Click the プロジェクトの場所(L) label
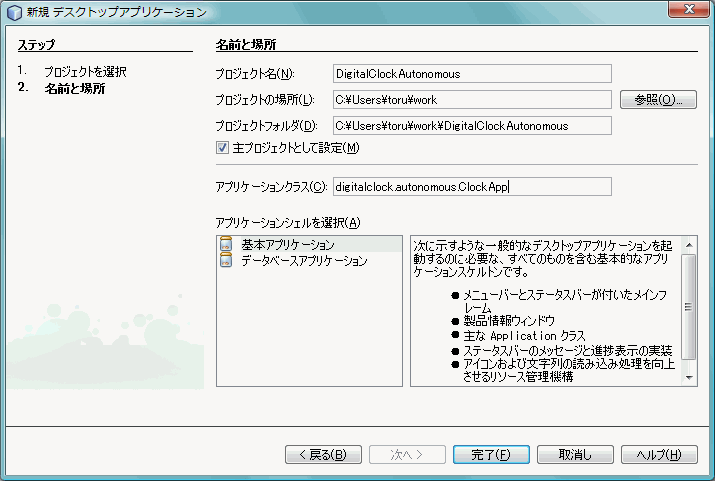Viewport: 715px width, 481px height. 265,99
